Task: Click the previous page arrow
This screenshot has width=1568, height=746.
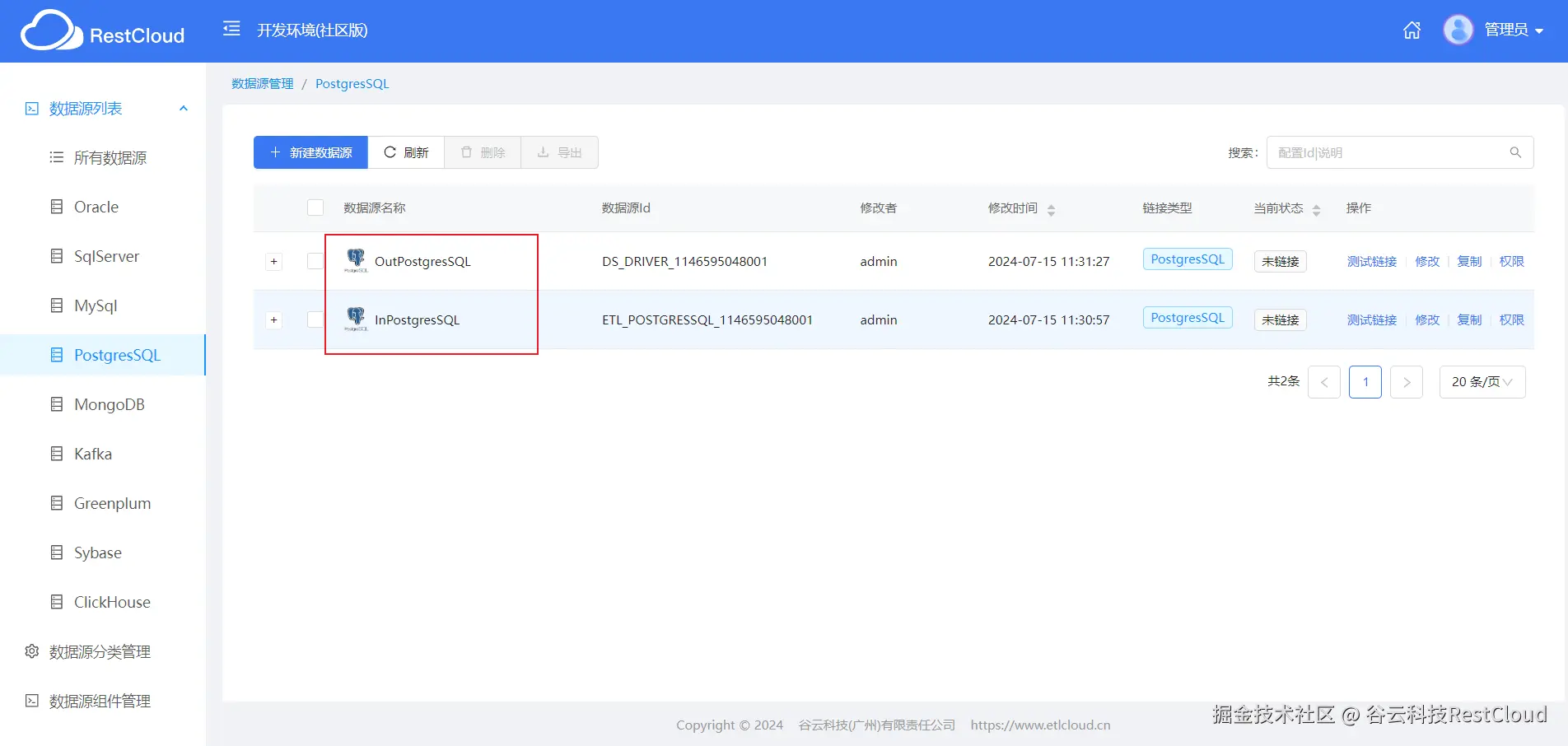Action: click(x=1324, y=382)
